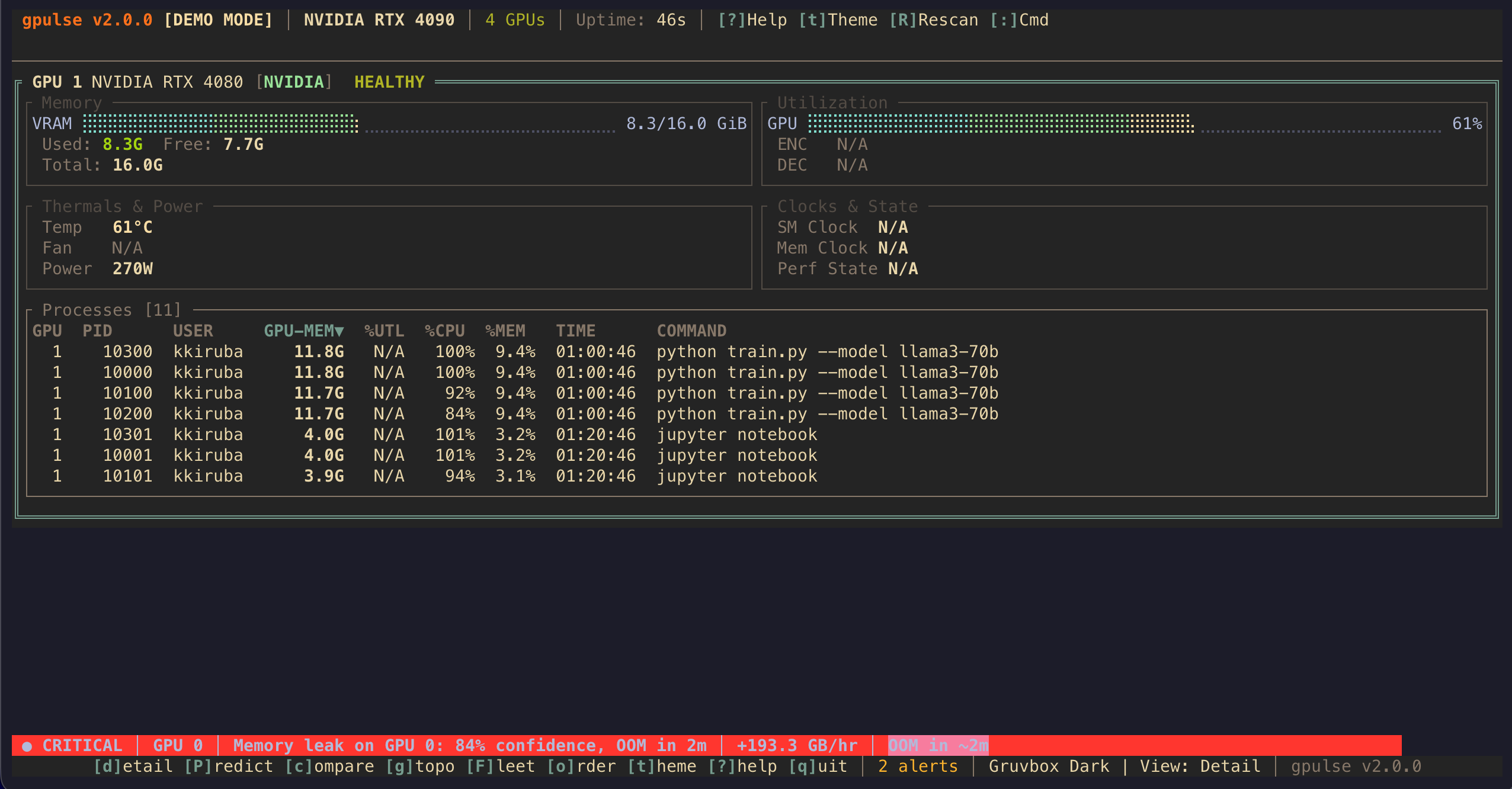Toggle the theme with the [t]Theme header item
The image size is (1512, 789).
point(838,20)
